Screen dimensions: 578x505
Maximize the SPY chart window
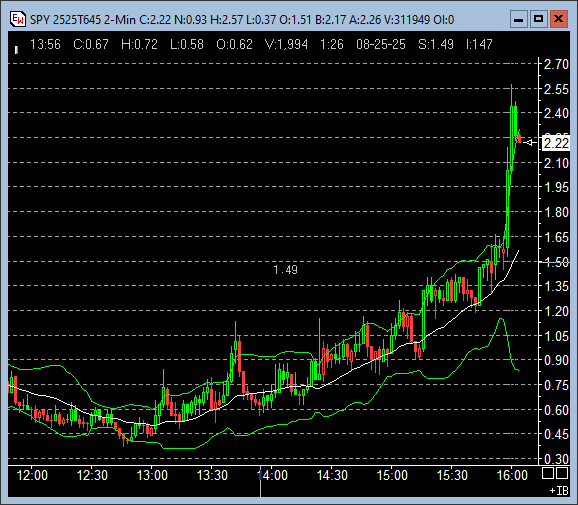[538, 19]
